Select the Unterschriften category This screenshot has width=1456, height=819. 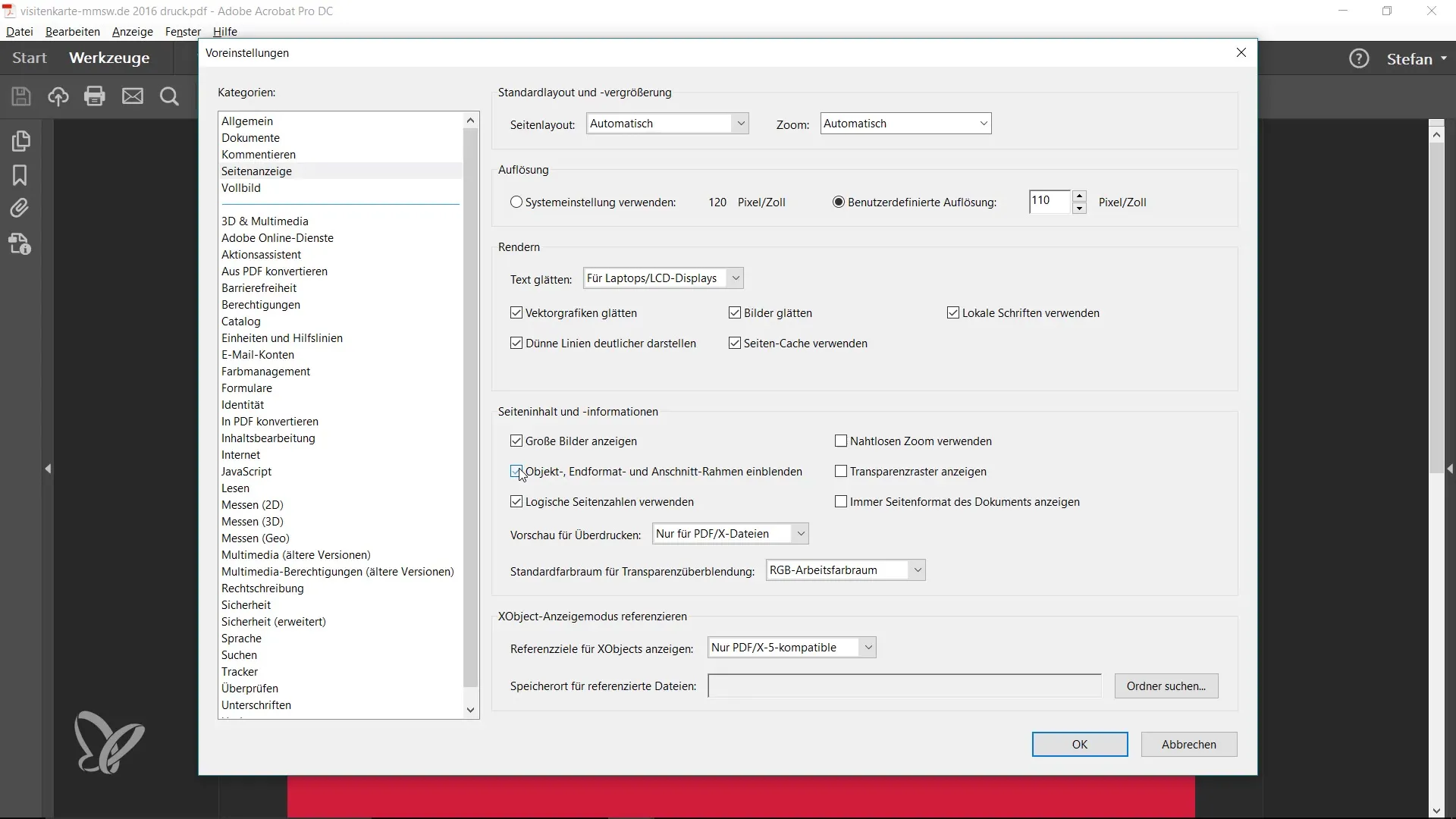click(x=256, y=705)
